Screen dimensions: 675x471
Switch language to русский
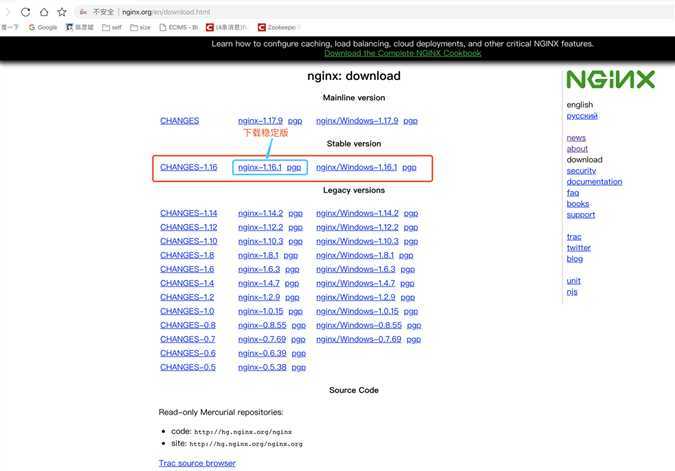pos(582,116)
